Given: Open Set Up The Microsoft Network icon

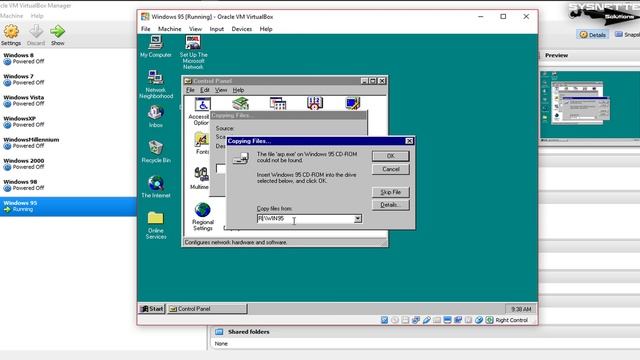Looking at the screenshot, I should pos(193,52).
